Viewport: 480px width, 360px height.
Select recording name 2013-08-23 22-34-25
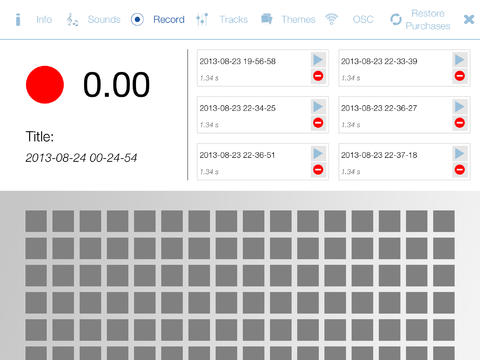tap(238, 108)
